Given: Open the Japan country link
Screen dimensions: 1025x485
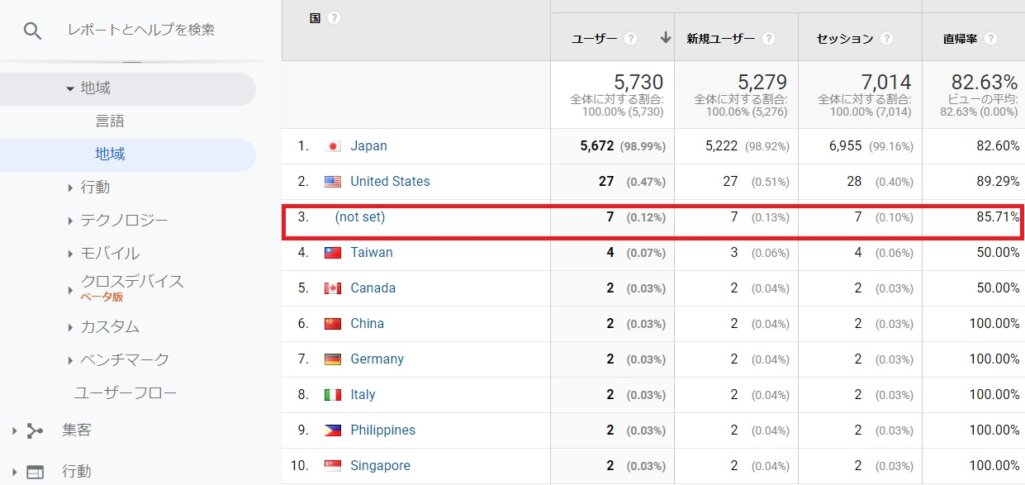Looking at the screenshot, I should pos(368,146).
